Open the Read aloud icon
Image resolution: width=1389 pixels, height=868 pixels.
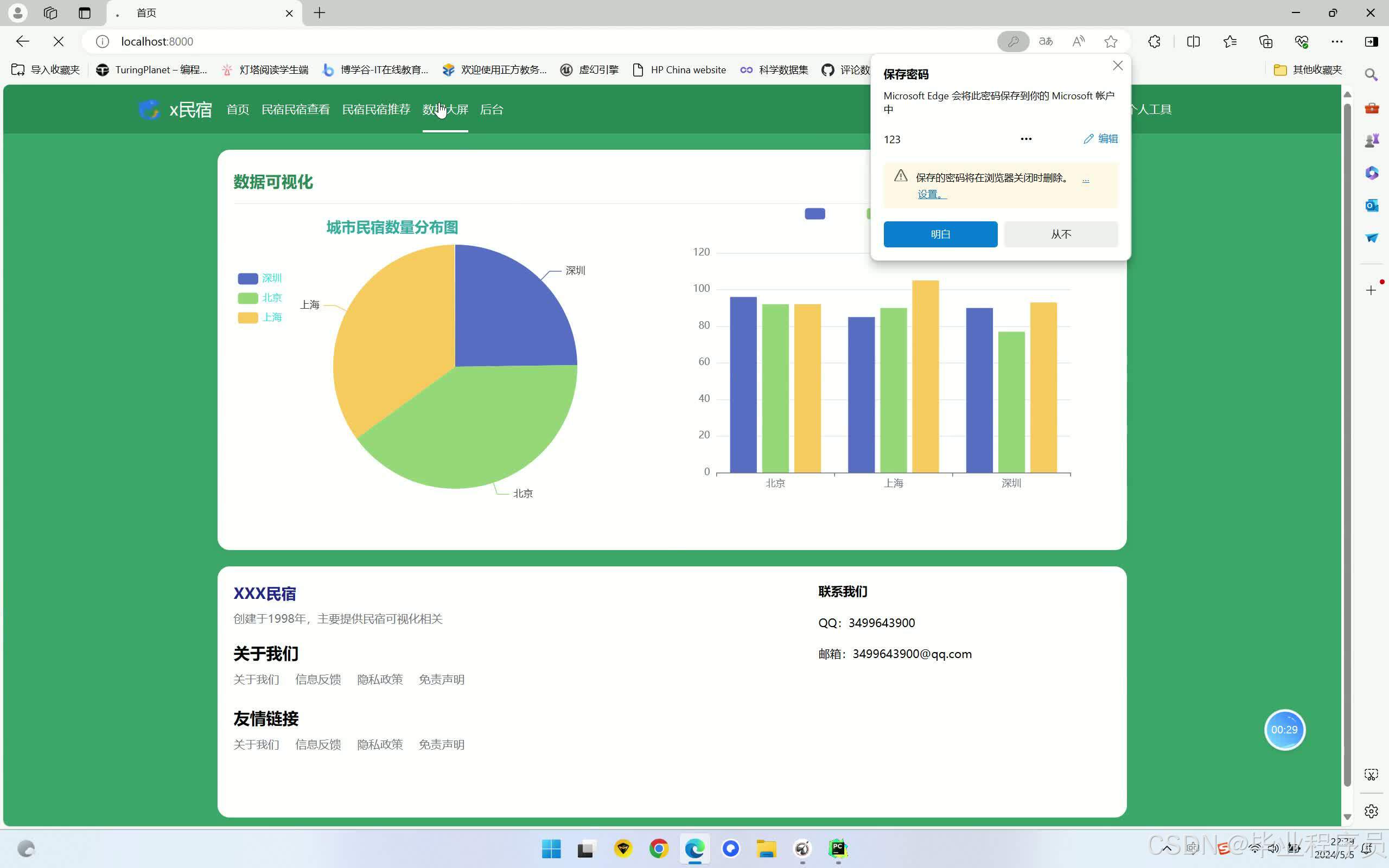point(1079,41)
